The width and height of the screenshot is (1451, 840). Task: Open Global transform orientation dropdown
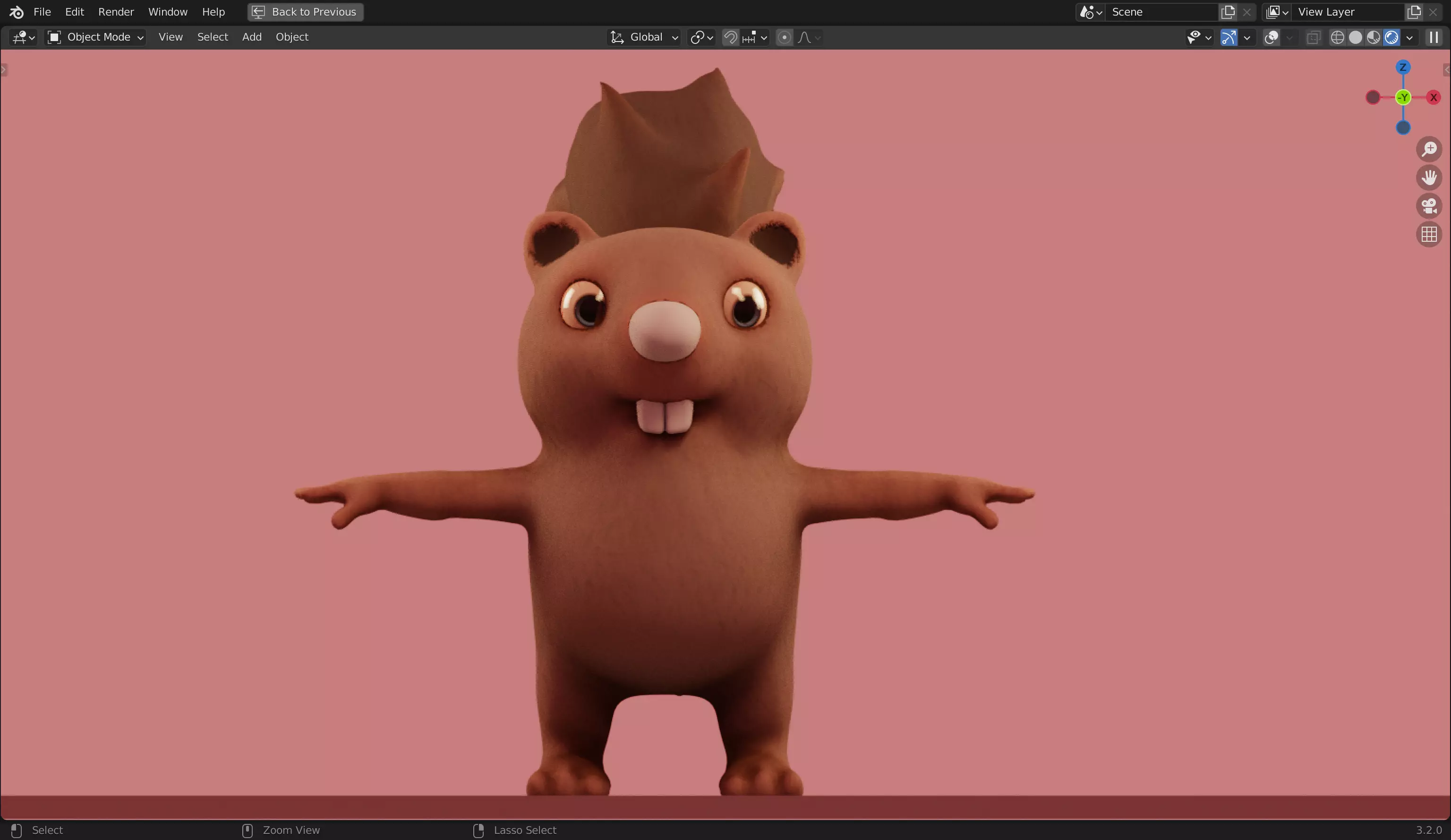(x=644, y=37)
